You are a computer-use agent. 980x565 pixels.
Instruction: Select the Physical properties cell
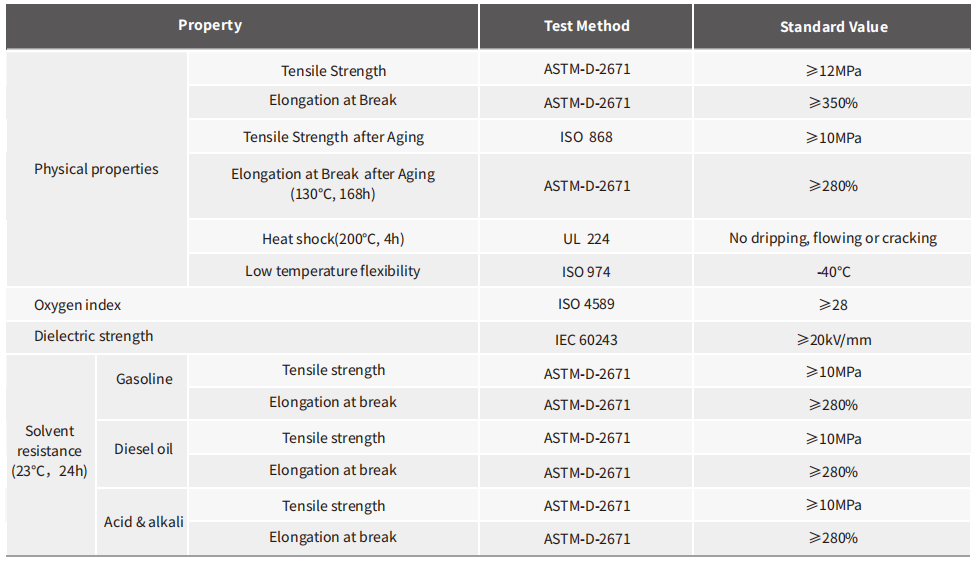click(97, 169)
